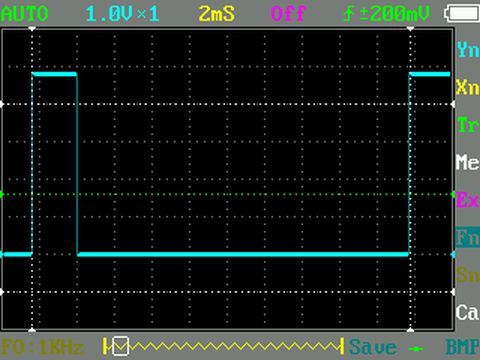Select the 1.0V ×1 voltage scale

(x=122, y=14)
